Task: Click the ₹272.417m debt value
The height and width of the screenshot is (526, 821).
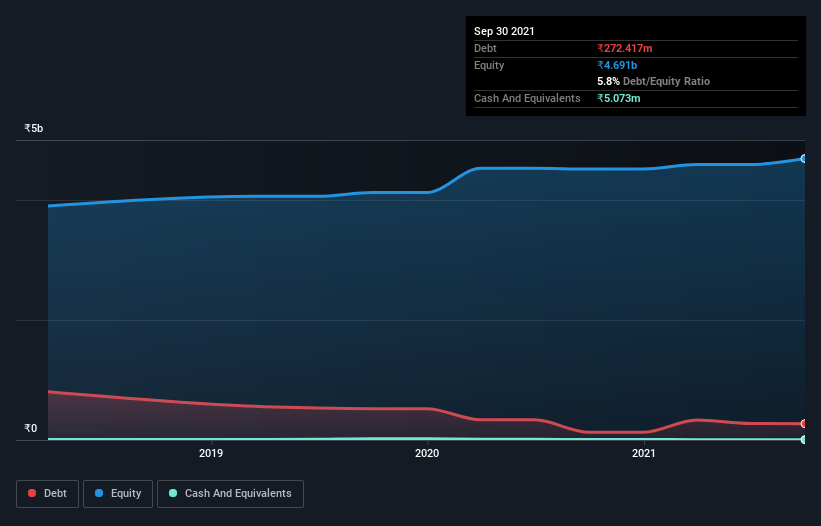Action: [x=625, y=48]
